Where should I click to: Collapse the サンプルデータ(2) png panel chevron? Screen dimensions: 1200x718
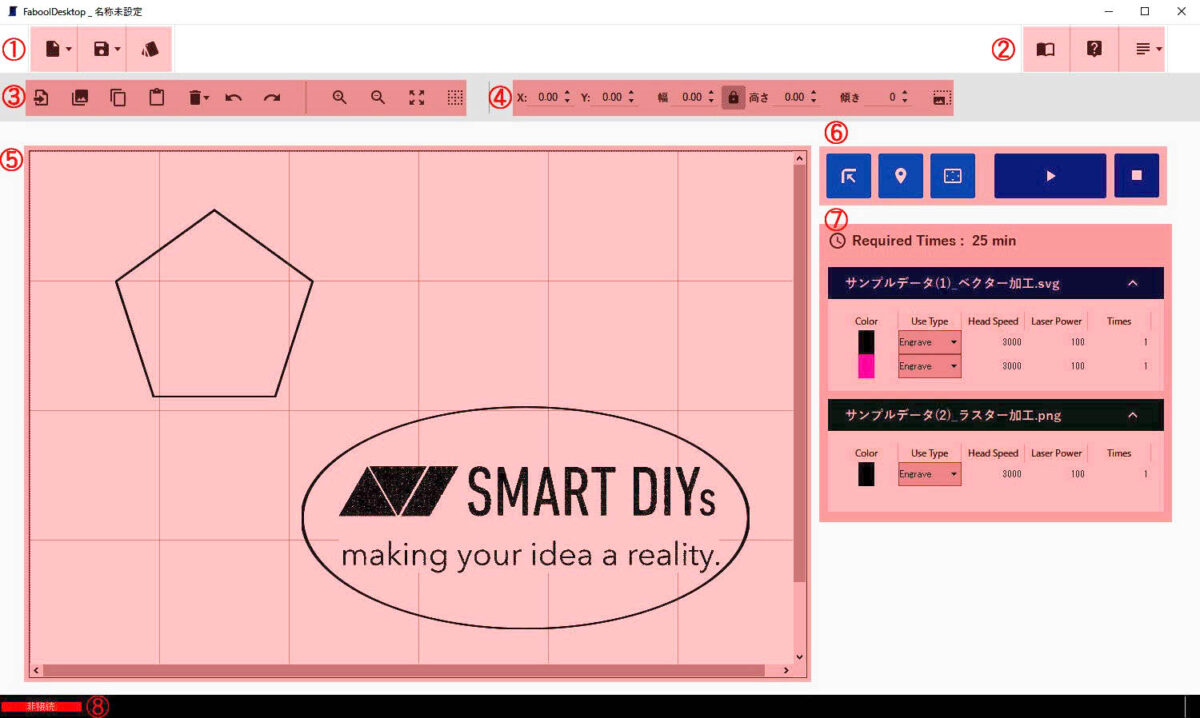tap(1133, 414)
